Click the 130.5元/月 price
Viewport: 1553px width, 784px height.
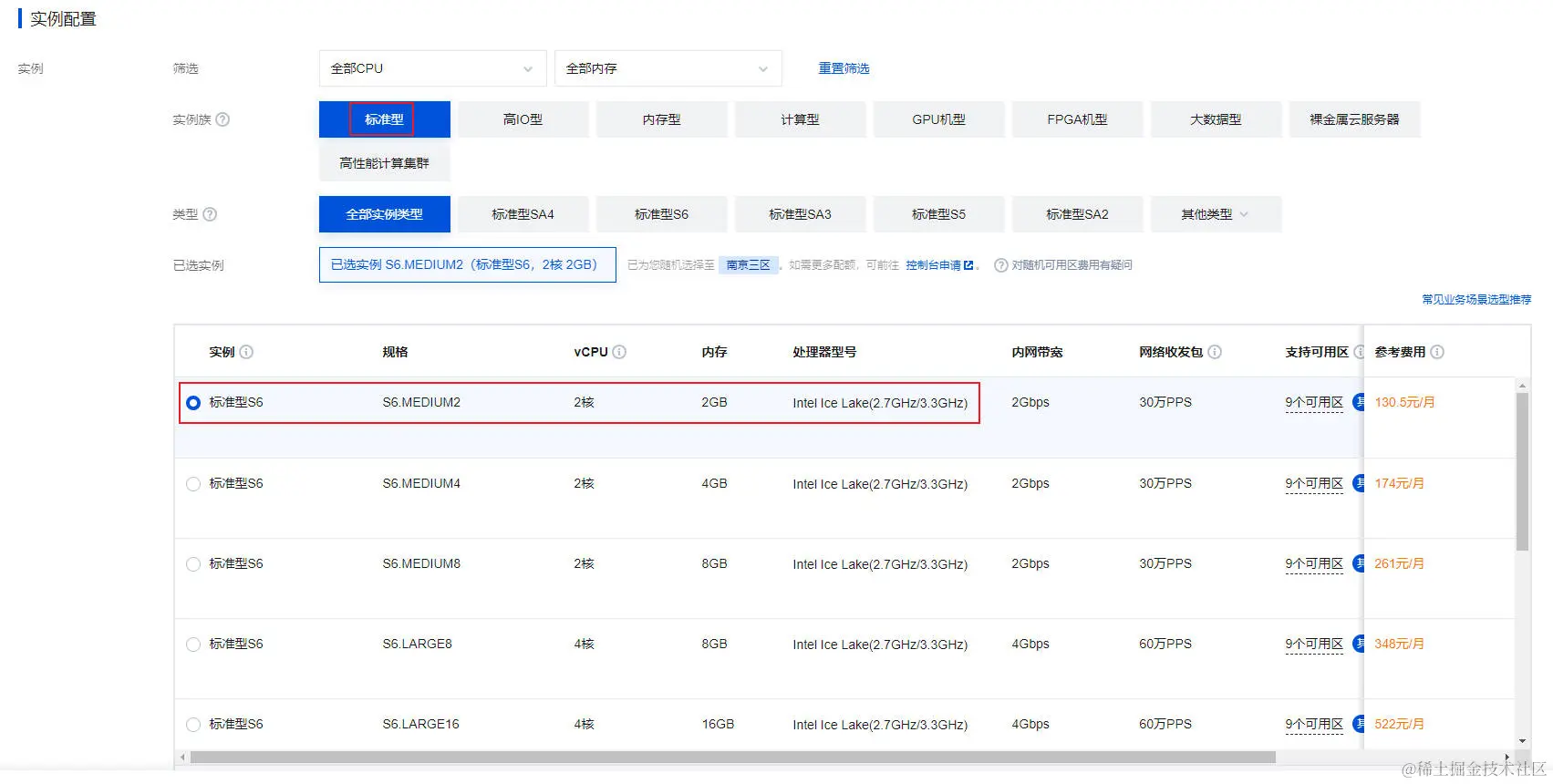click(1404, 403)
